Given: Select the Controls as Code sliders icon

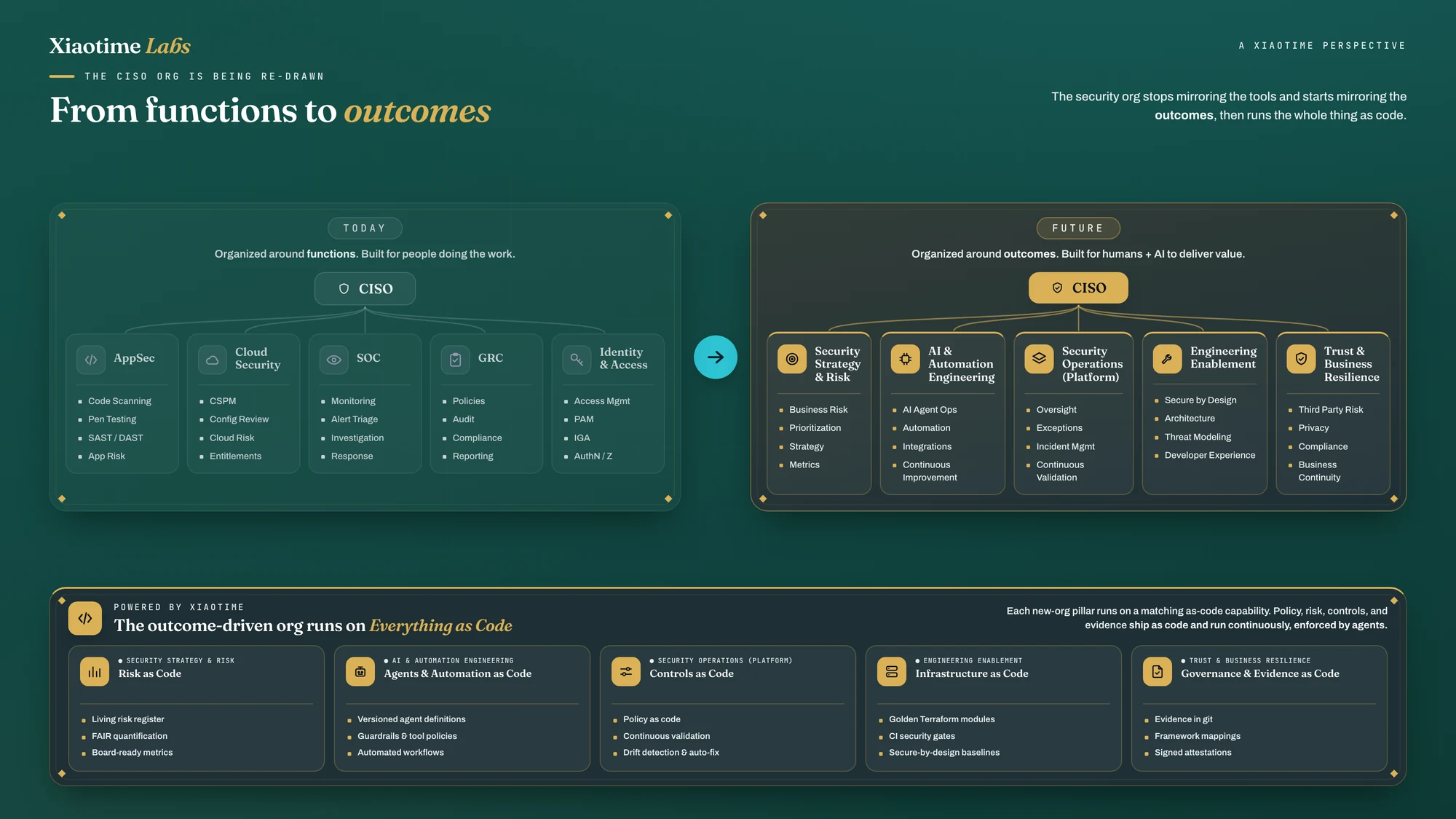Looking at the screenshot, I should tap(626, 672).
